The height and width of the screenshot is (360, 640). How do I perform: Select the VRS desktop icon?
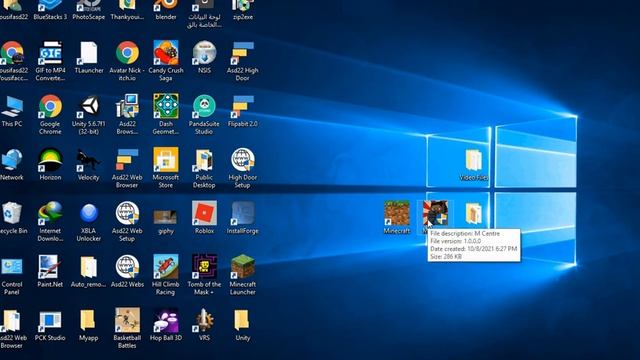(x=204, y=324)
